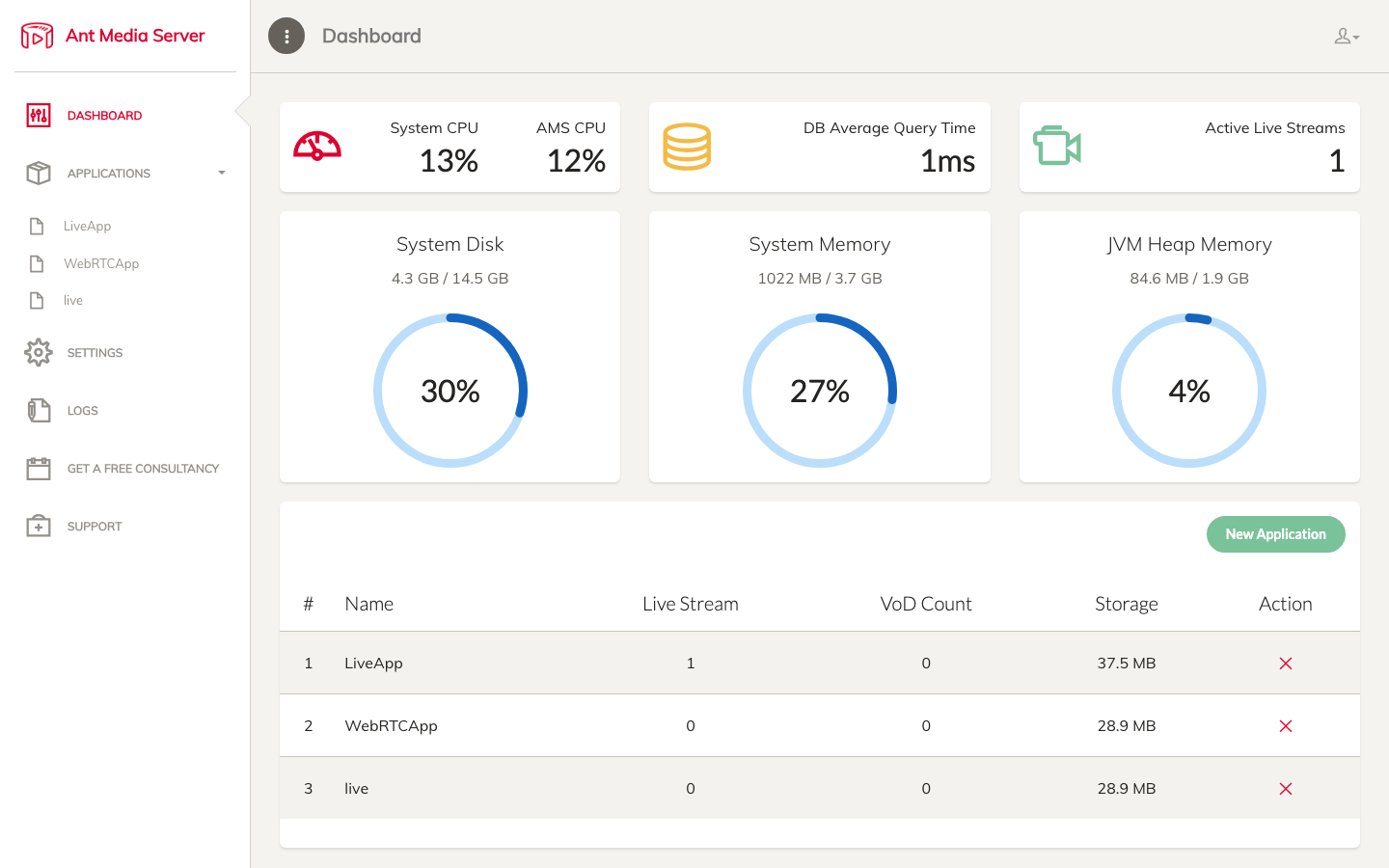
Task: Click the file icon beside WebRTCApp
Action: pos(37,264)
